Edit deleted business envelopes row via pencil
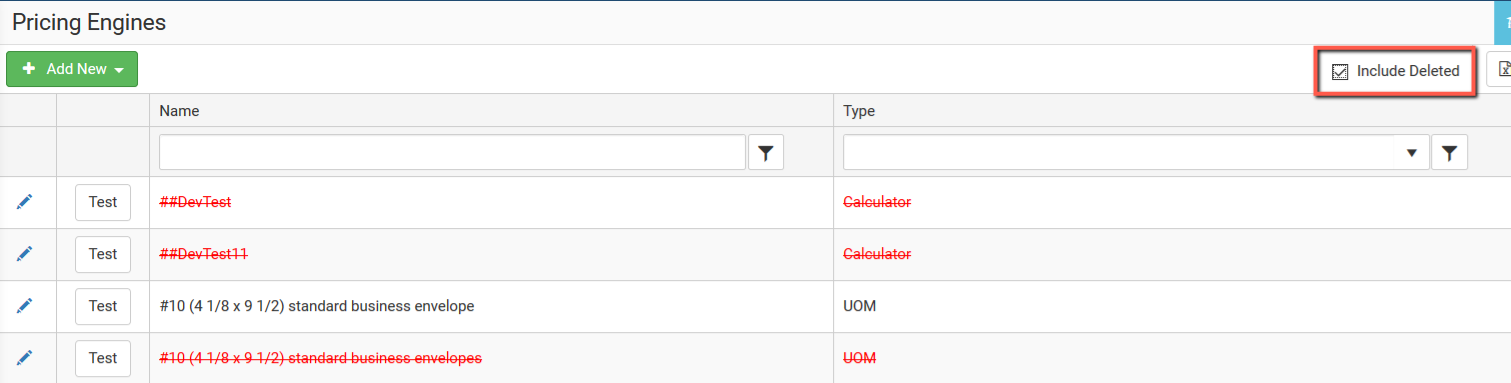The height and width of the screenshot is (383, 1511). [x=25, y=358]
